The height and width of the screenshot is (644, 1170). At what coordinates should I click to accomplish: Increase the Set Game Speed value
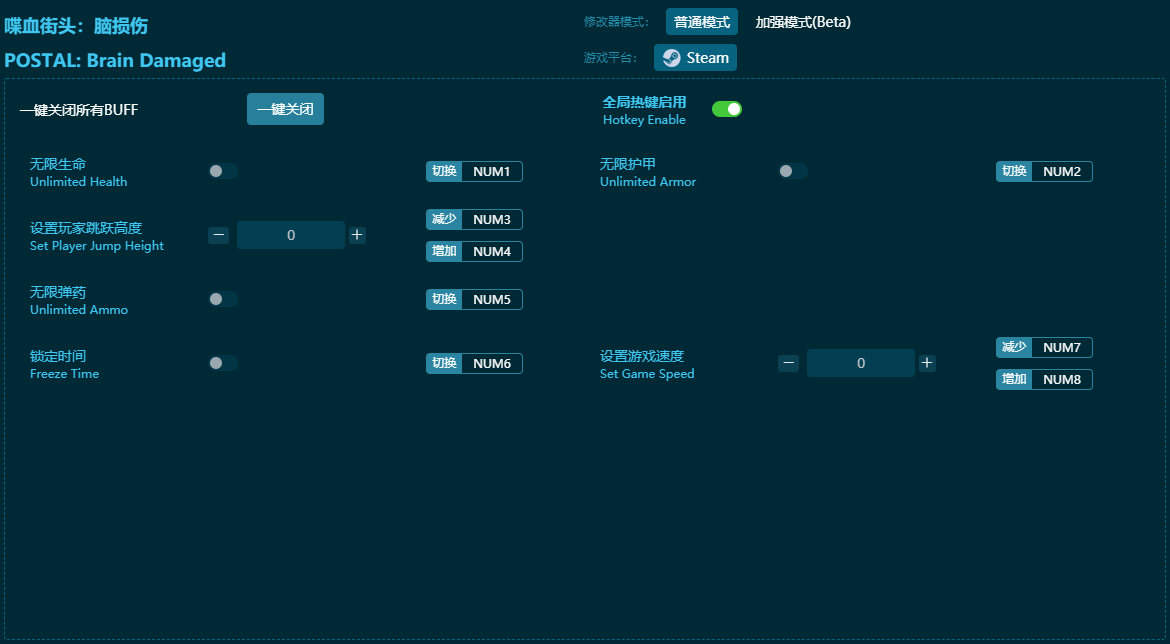click(927, 363)
